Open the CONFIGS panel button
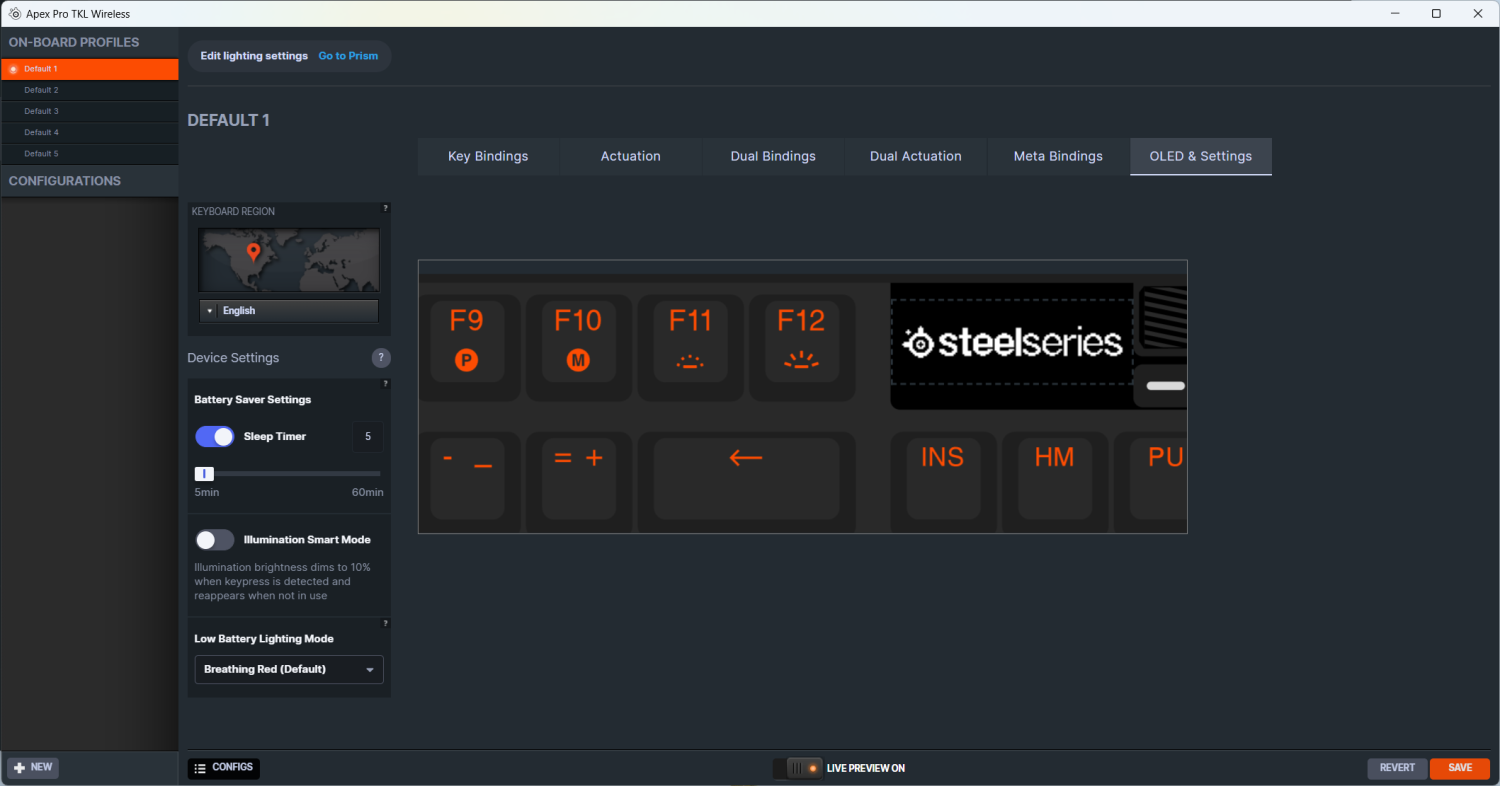This screenshot has height=786, width=1500. [224, 768]
